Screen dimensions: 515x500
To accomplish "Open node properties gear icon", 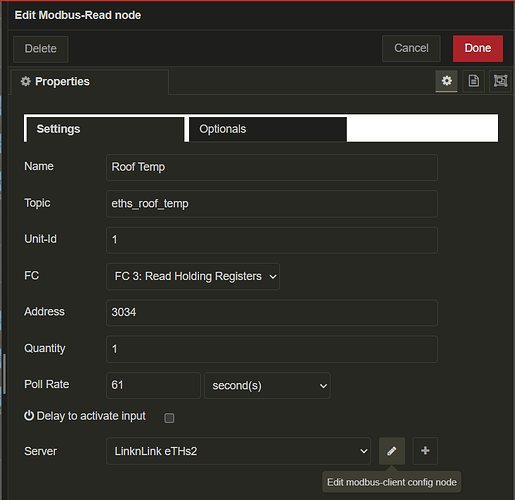I will 446,81.
